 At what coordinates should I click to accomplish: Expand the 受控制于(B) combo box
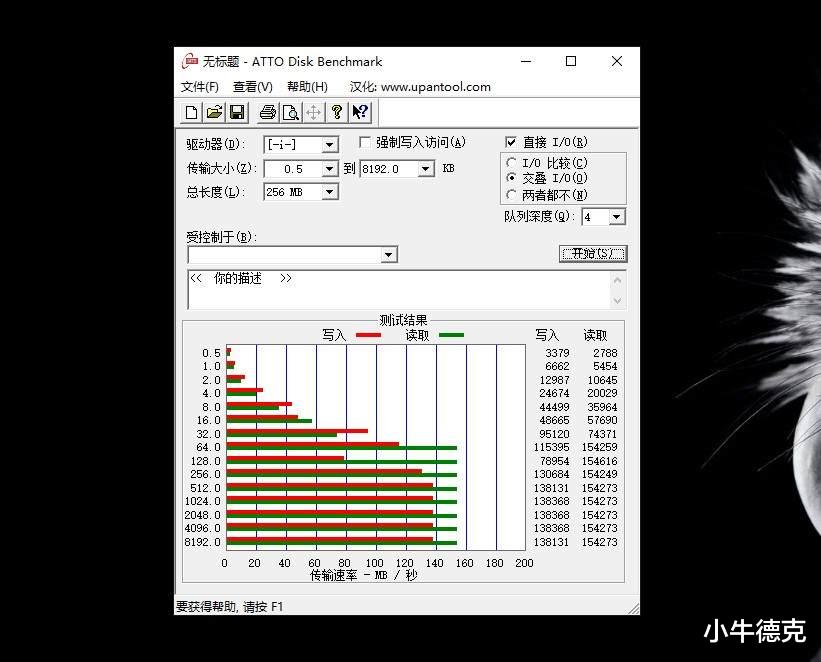coord(388,255)
